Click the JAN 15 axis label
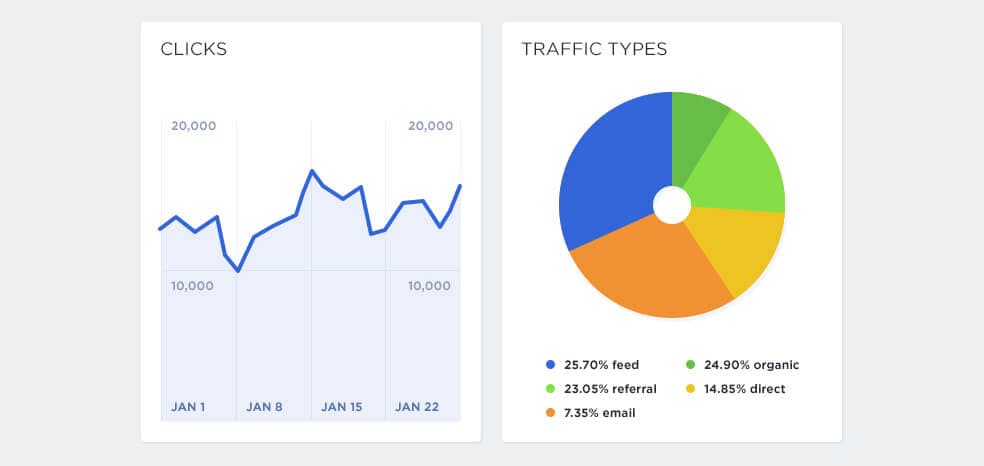Image resolution: width=984 pixels, height=466 pixels. pos(341,407)
